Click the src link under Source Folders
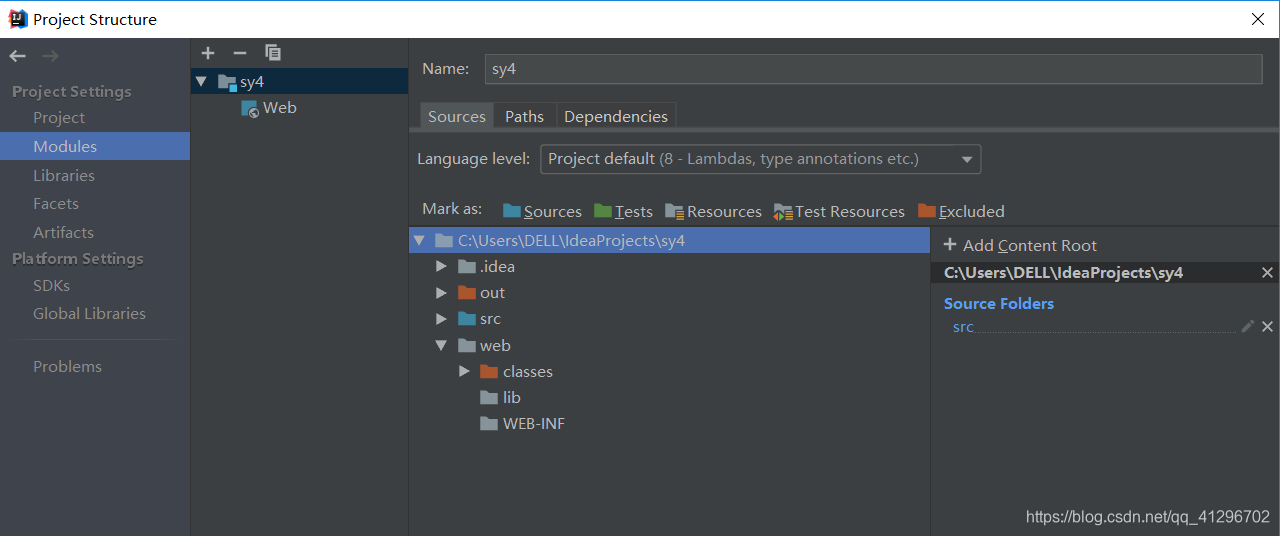The height and width of the screenshot is (536, 1280). coord(963,327)
